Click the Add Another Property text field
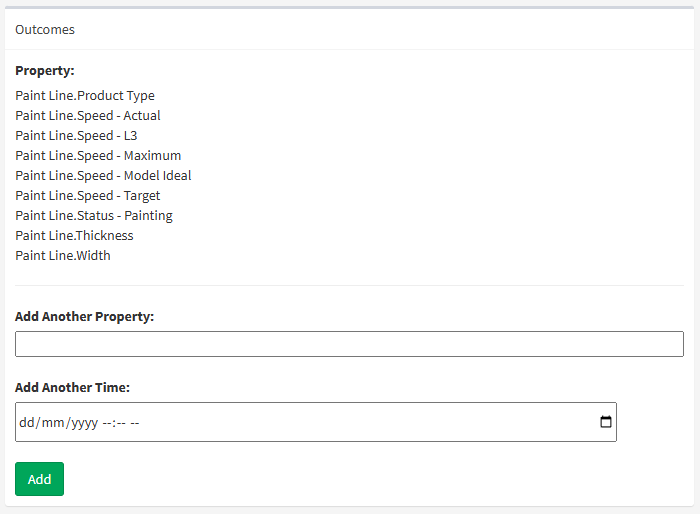Image resolution: width=700 pixels, height=514 pixels. [349, 344]
